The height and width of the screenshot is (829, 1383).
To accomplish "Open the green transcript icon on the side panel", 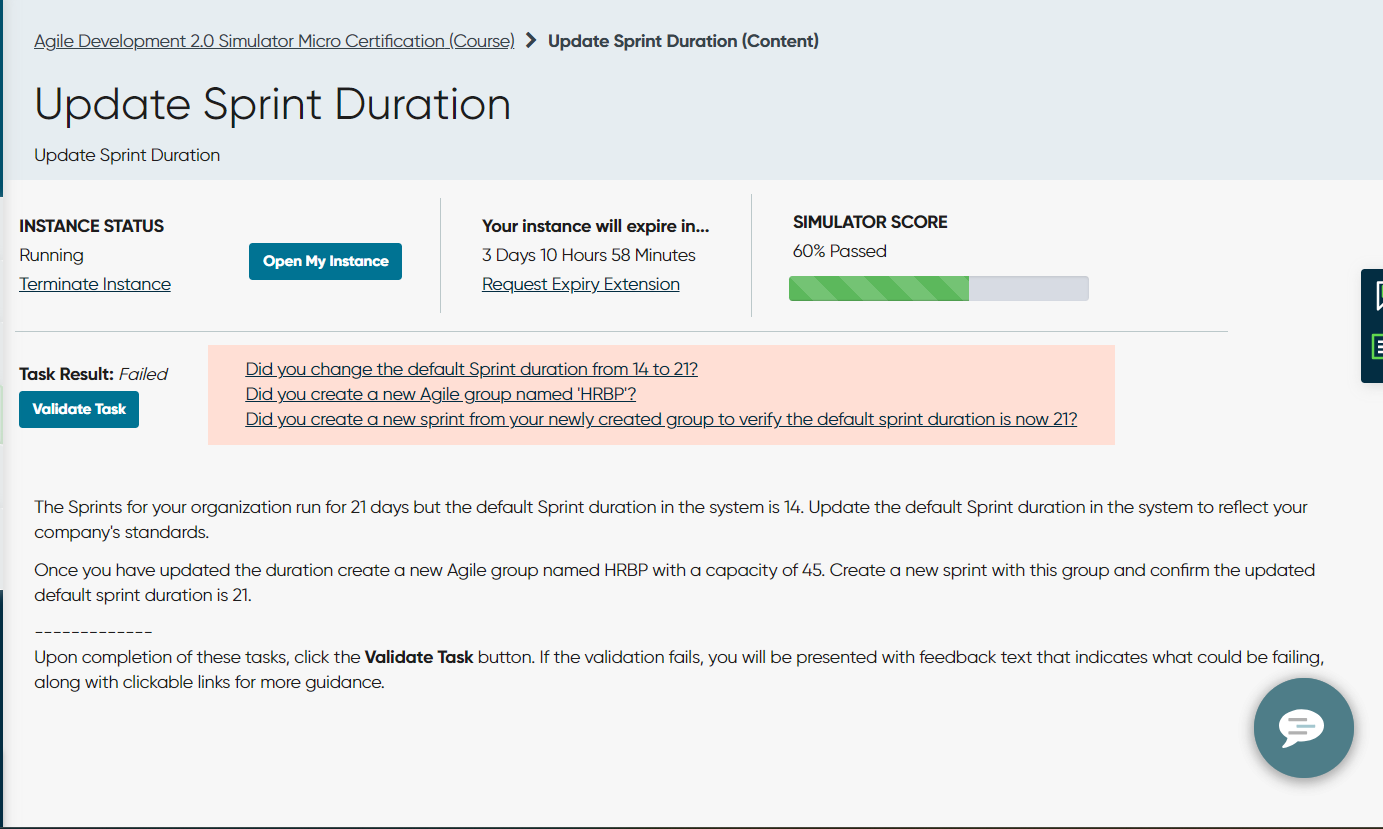I will pos(1374,347).
